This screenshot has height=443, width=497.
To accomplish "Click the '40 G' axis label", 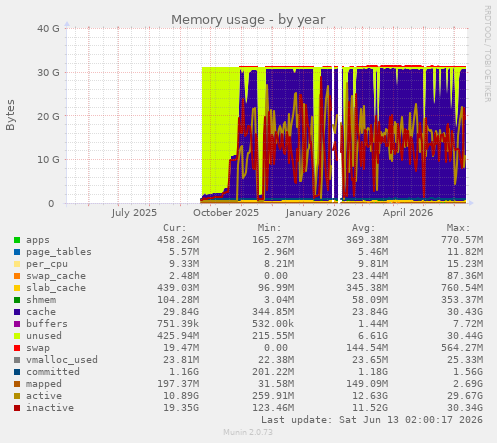I will pyautogui.click(x=48, y=29).
